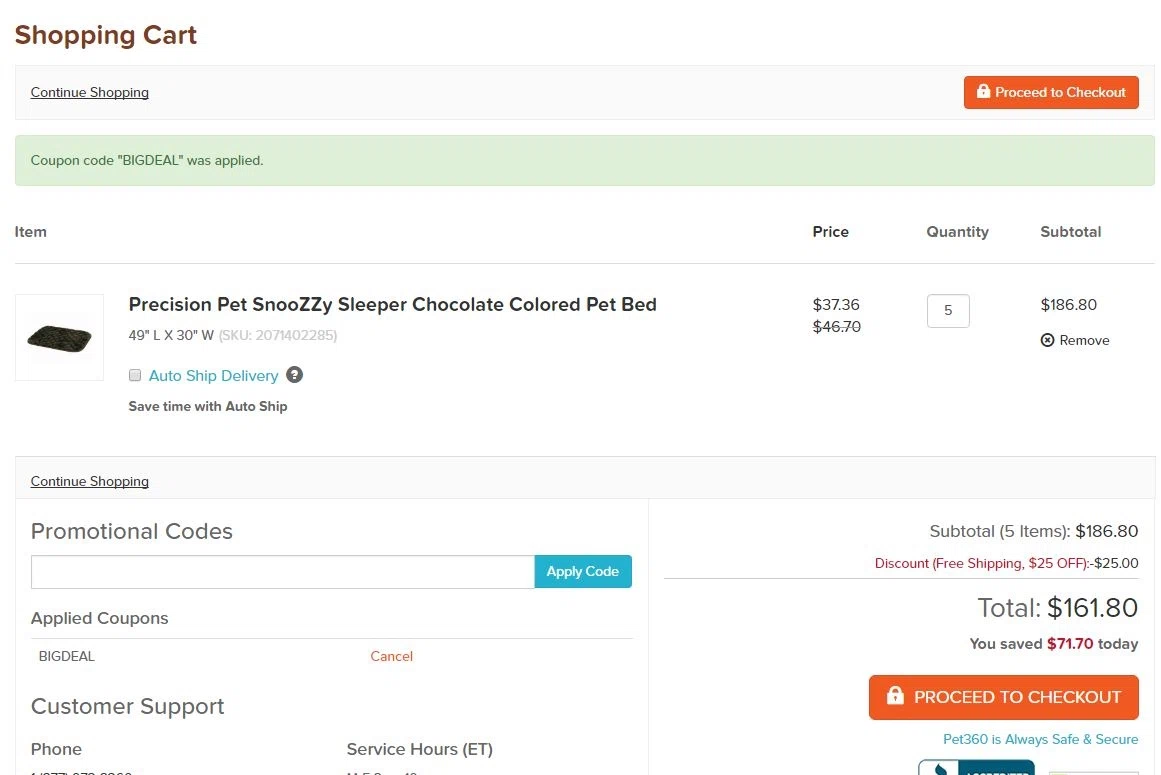Click lock icon in bottom PROCEED TO CHECKOUT
The height and width of the screenshot is (775, 1161).
[895, 695]
